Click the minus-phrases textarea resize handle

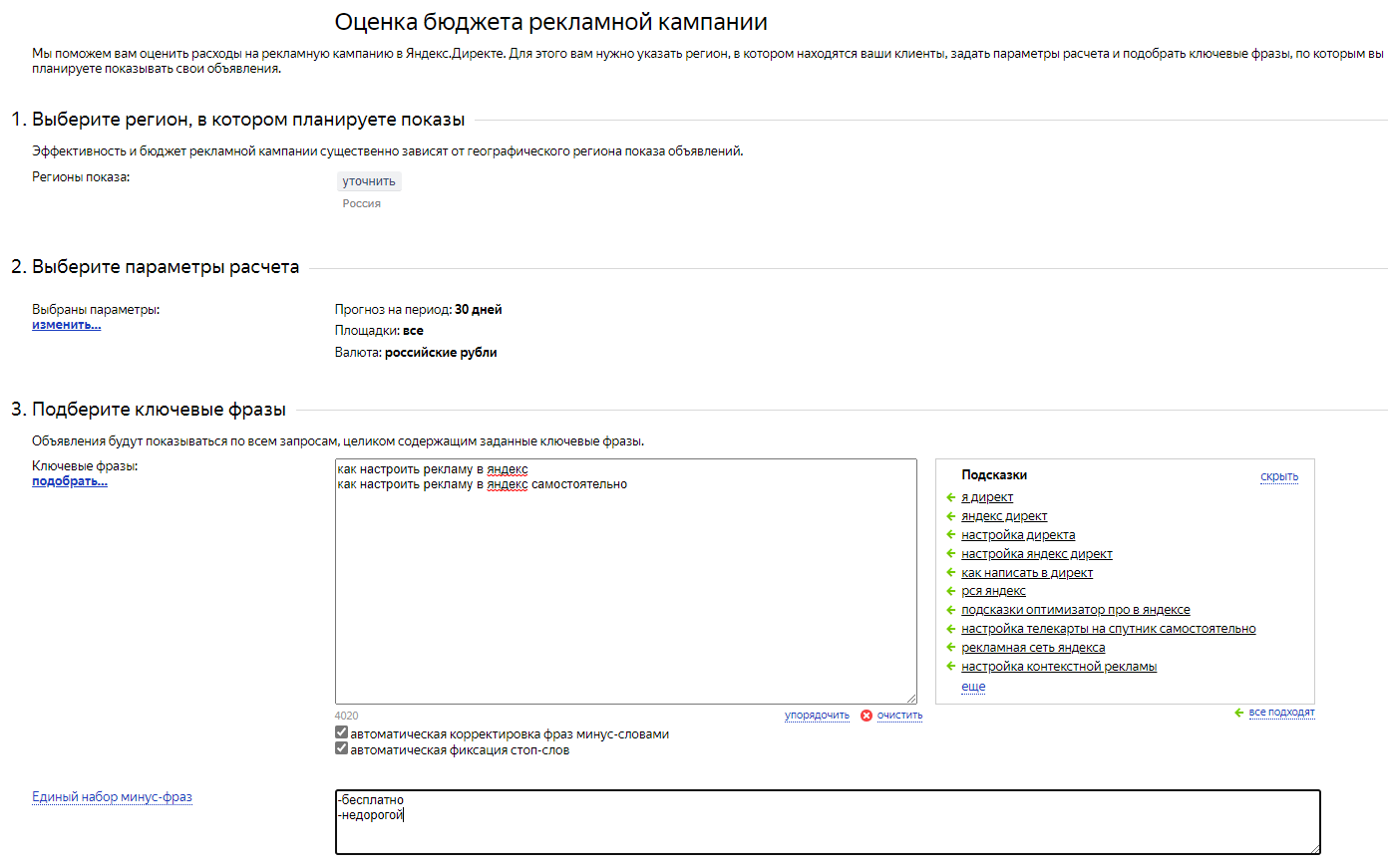[1314, 848]
